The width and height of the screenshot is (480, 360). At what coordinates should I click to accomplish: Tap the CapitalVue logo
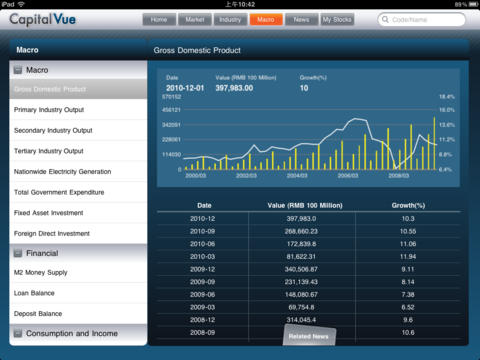point(43,19)
